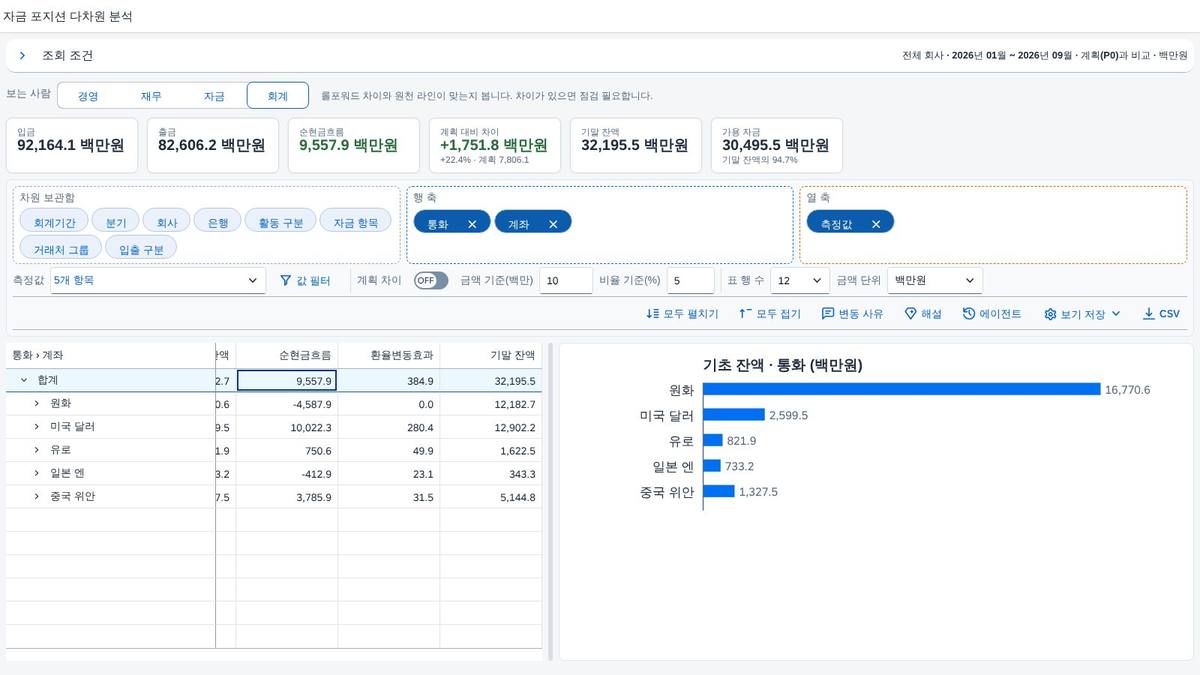
Task: Open the 값 필터 funnel filter
Action: click(x=305, y=281)
